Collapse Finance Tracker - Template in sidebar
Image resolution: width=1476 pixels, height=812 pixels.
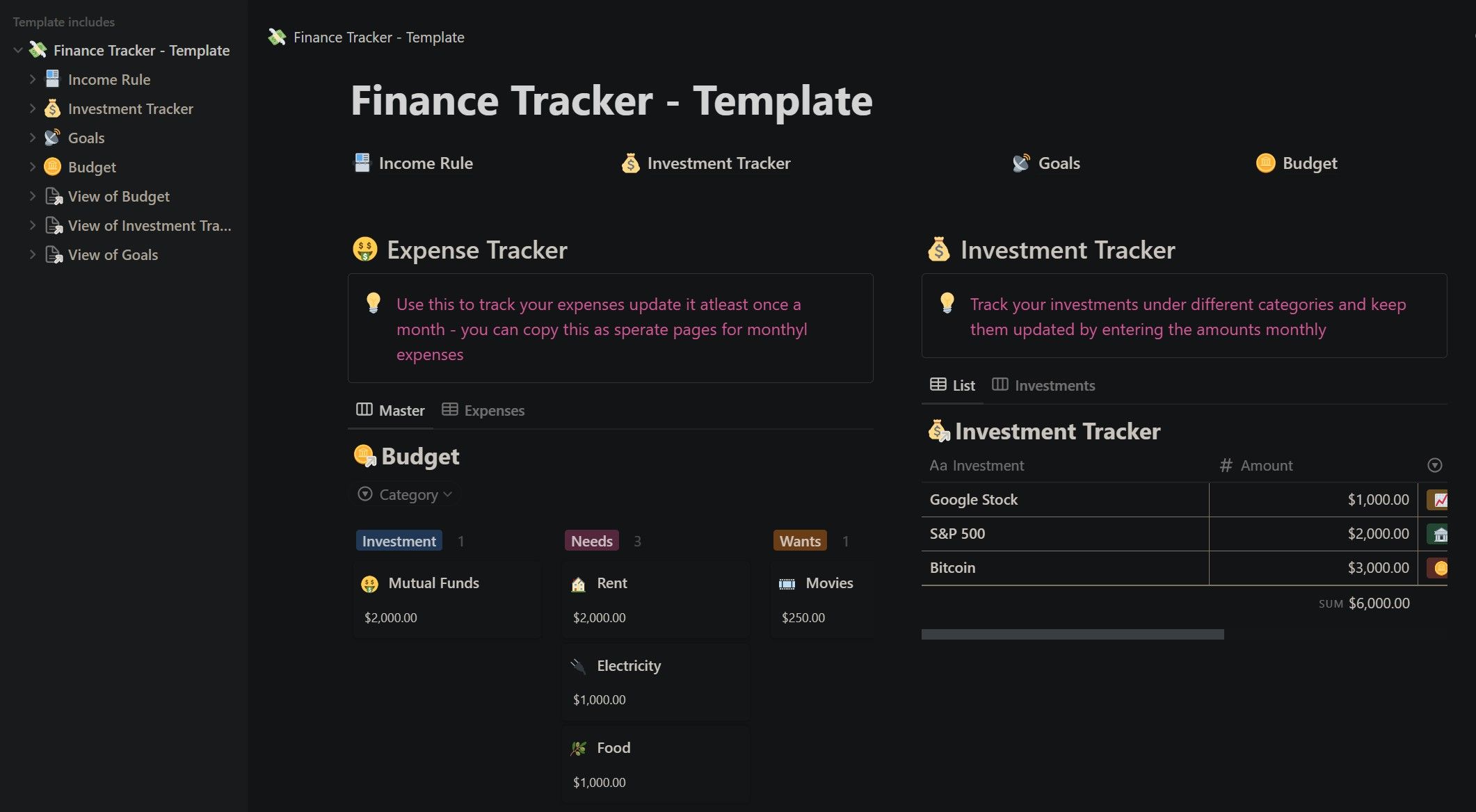click(x=17, y=49)
